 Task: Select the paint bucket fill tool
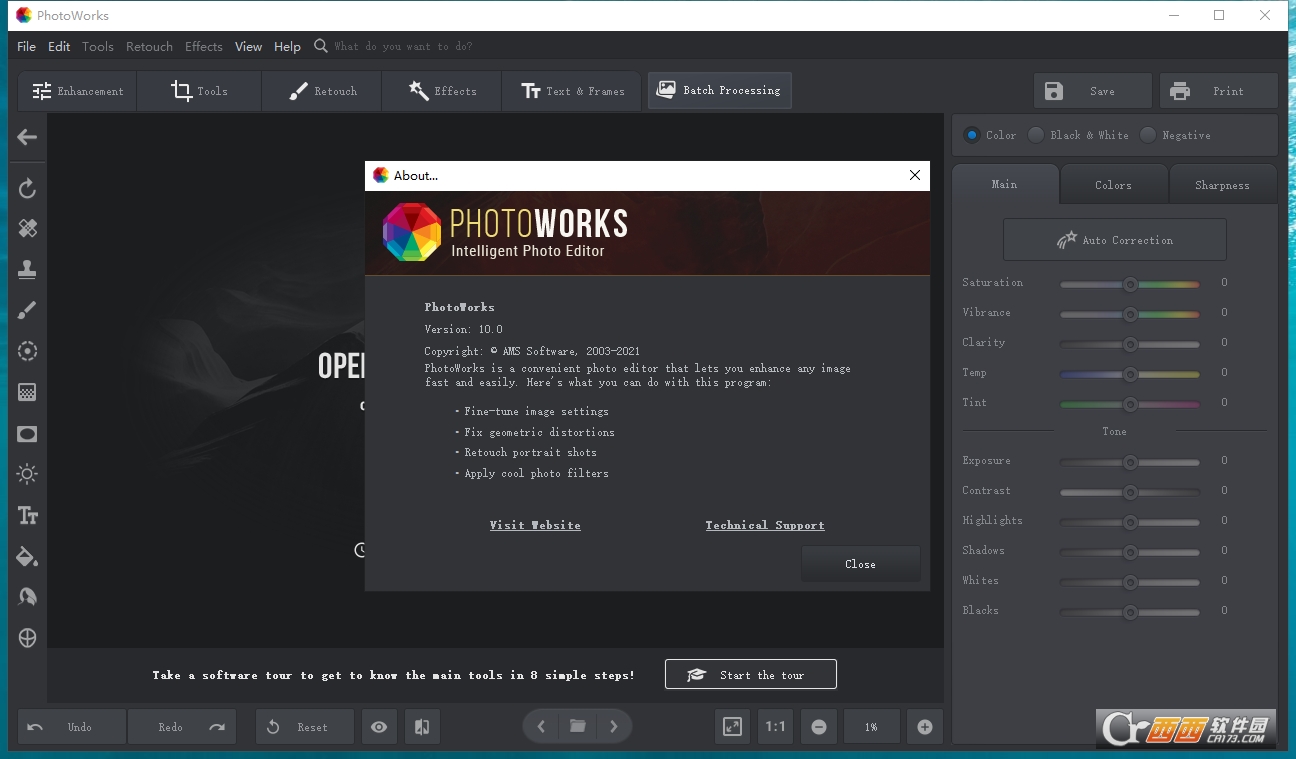coord(27,556)
